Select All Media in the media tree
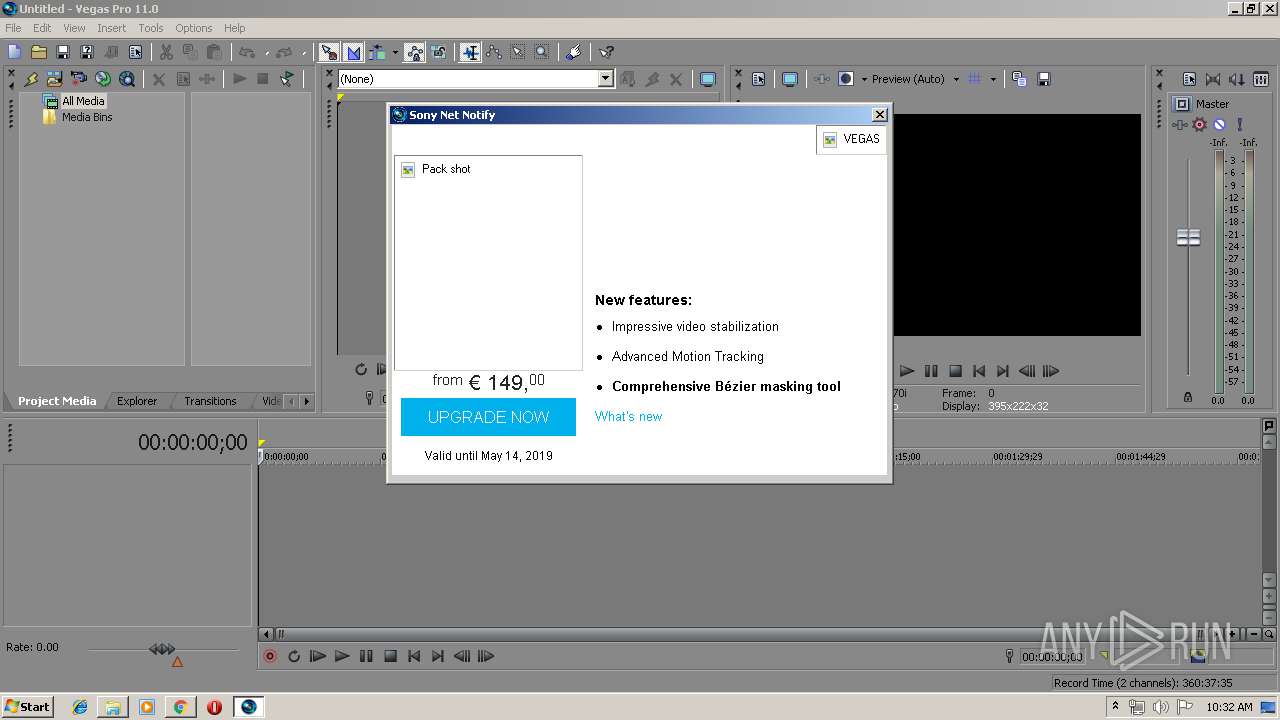 (83, 101)
